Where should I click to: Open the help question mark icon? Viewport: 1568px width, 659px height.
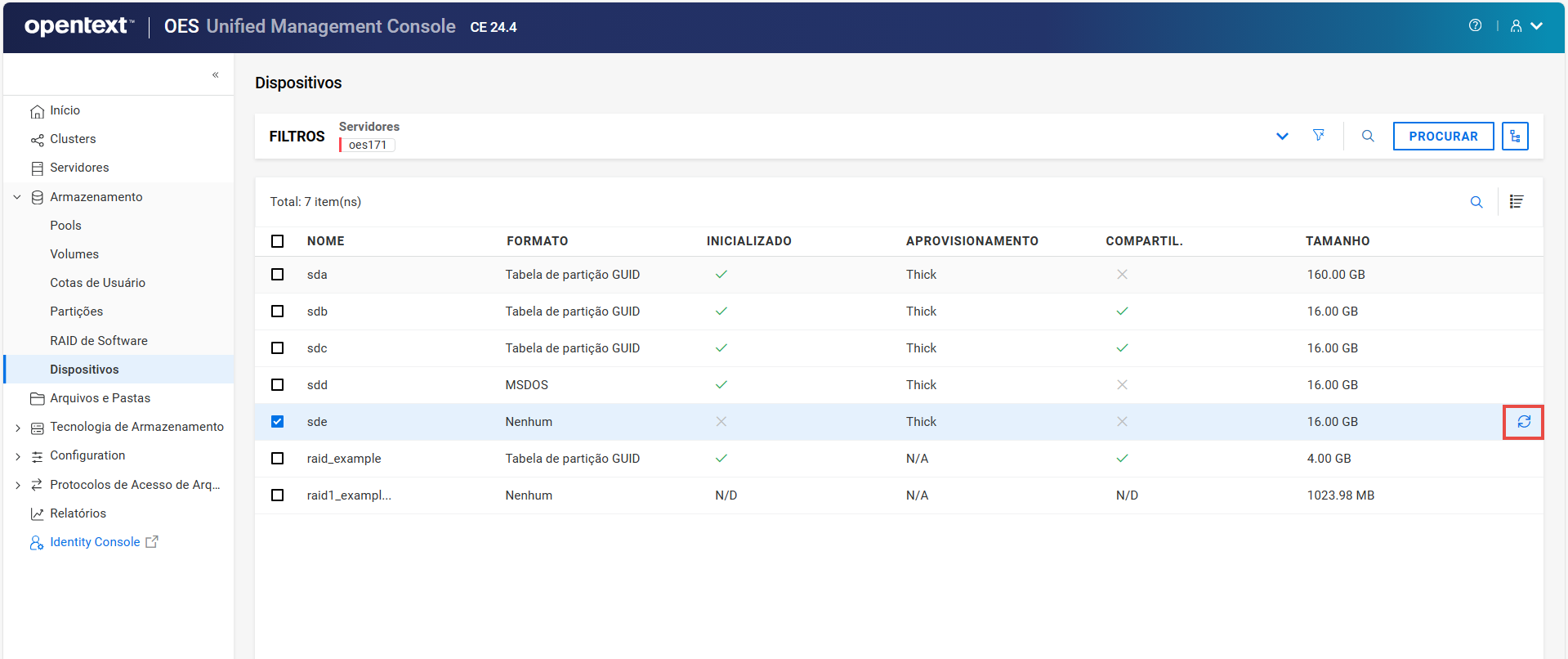tap(1475, 25)
